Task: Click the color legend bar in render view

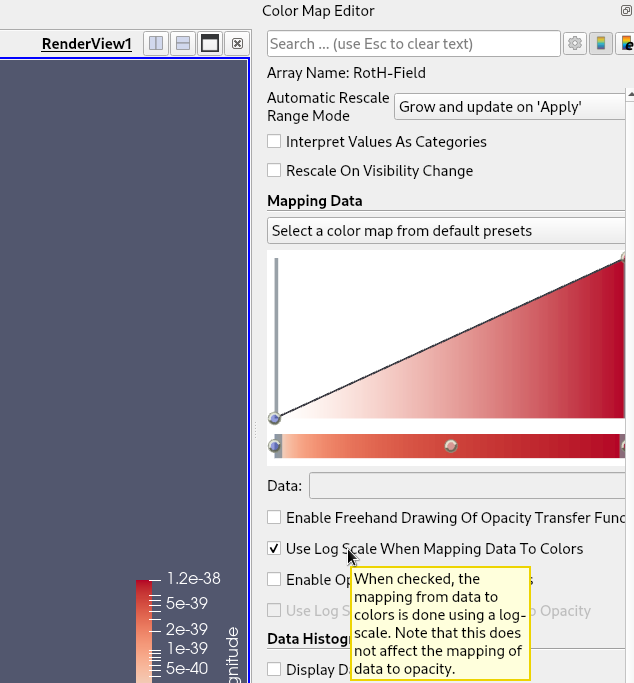Action: point(146,630)
